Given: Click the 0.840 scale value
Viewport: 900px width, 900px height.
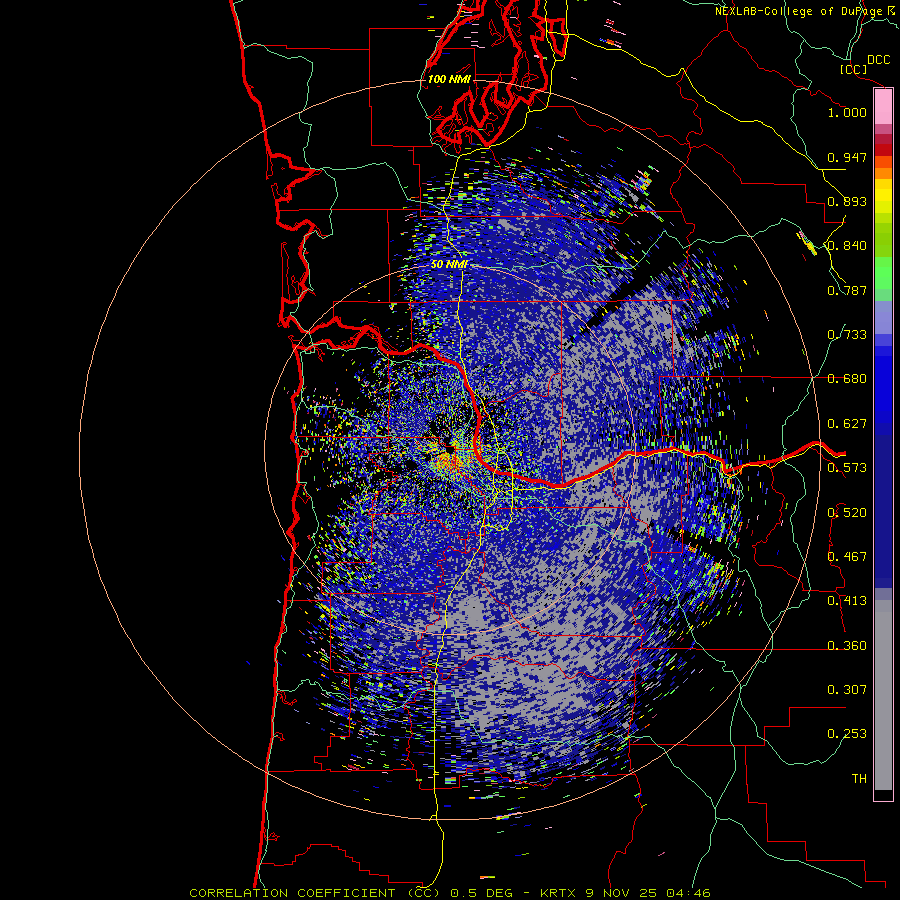Looking at the screenshot, I should 847,246.
